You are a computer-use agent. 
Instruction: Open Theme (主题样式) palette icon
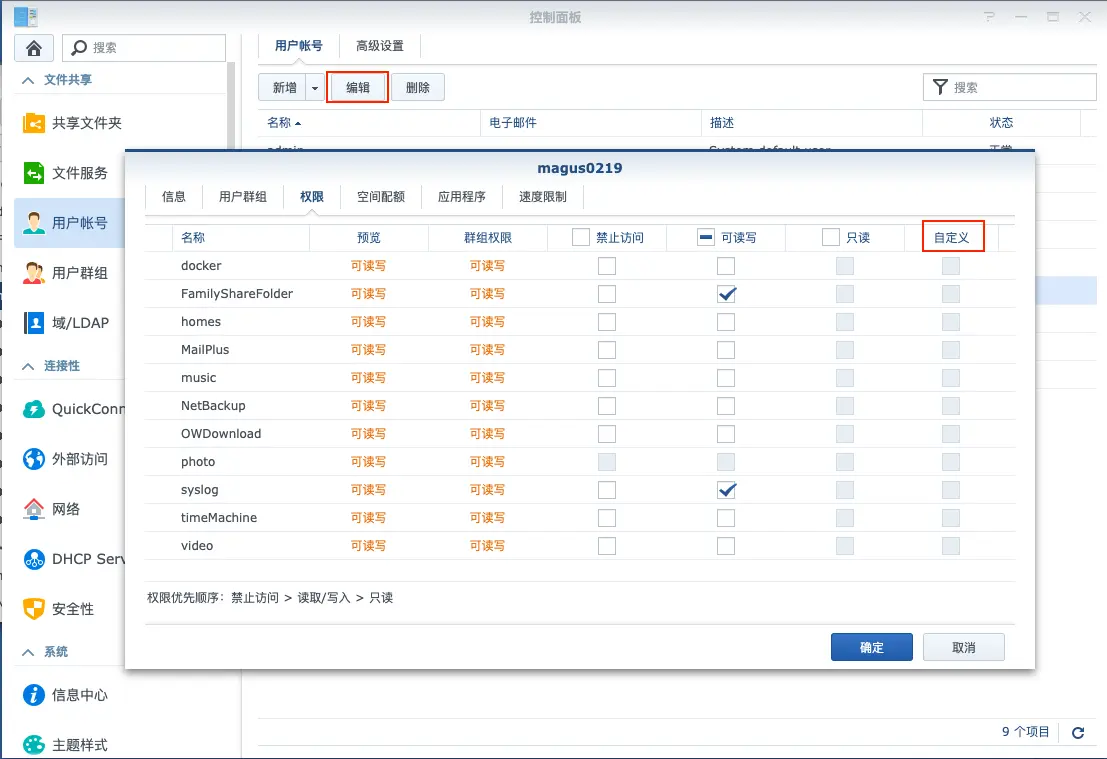coord(34,744)
